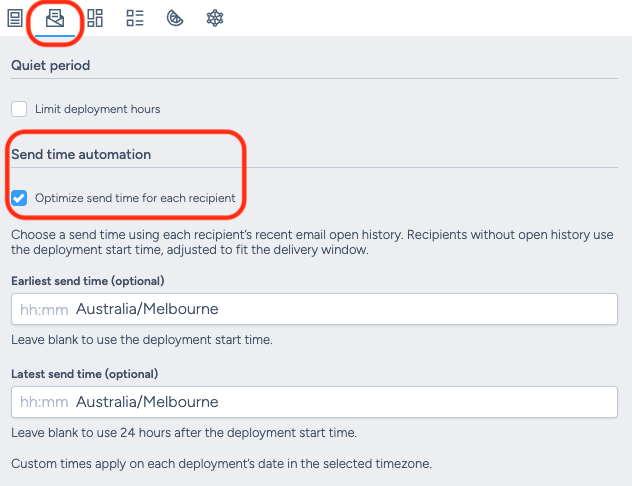Select the Earliest send time (optional) label
The image size is (632, 486).
click(x=88, y=281)
